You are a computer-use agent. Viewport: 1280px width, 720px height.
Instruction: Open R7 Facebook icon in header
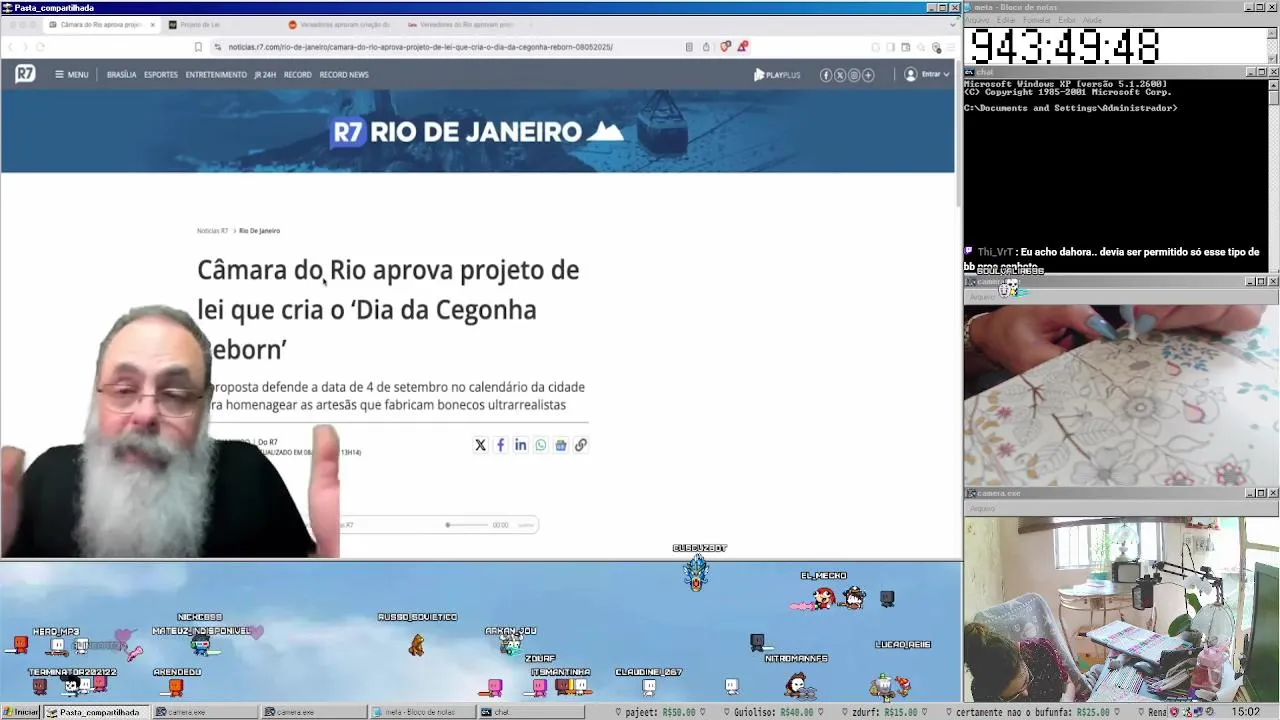[826, 75]
